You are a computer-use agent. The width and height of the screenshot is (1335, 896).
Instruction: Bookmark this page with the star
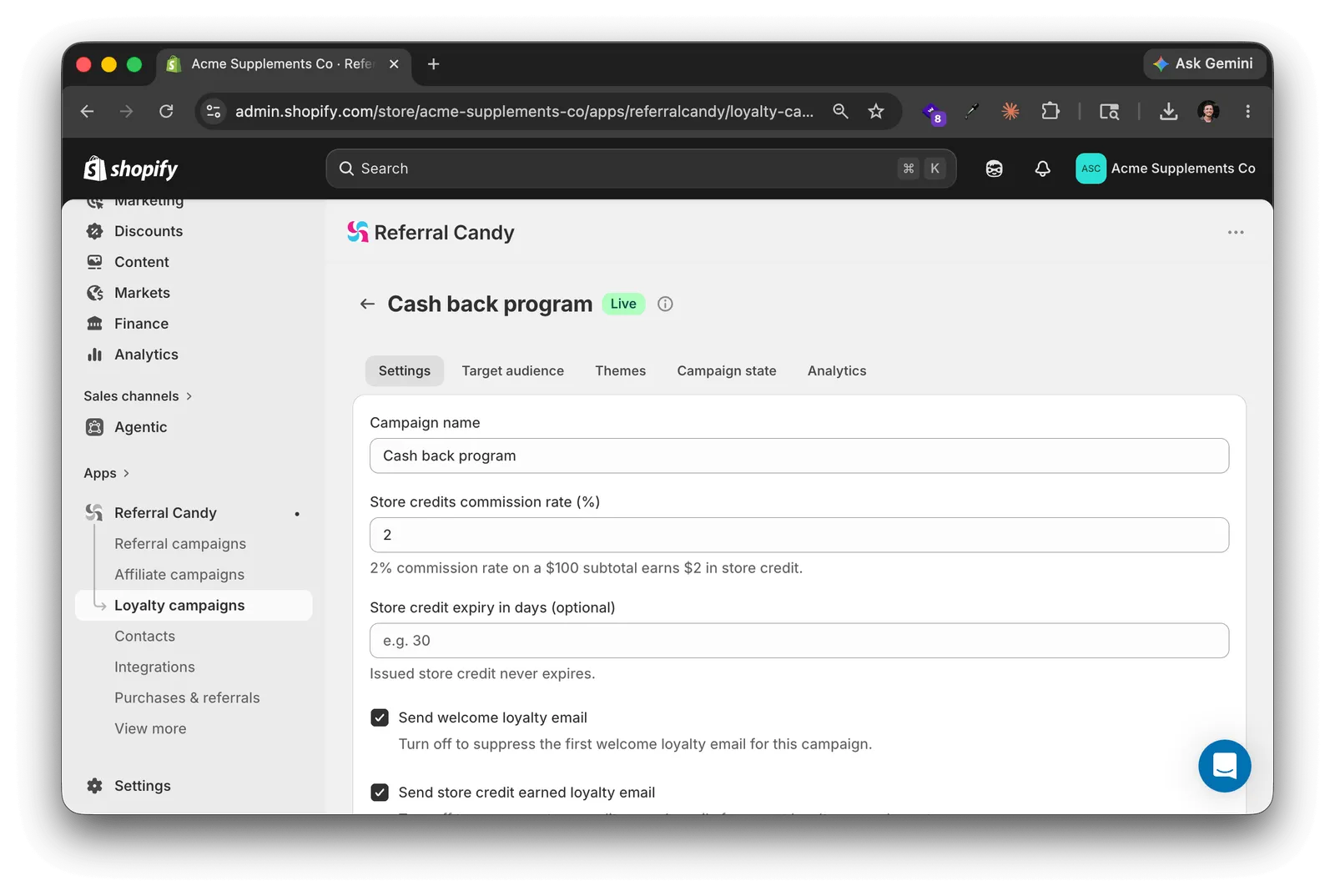pos(875,111)
